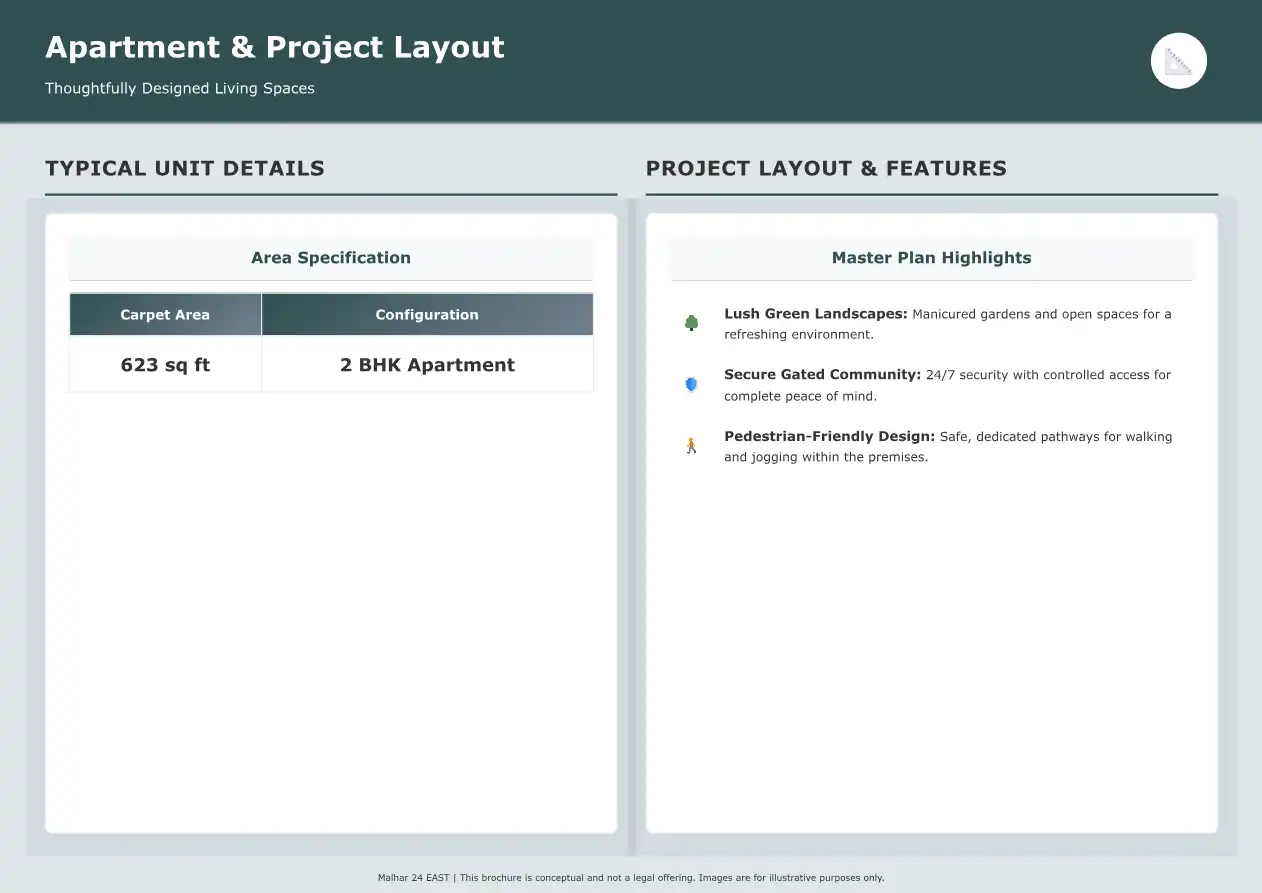Click the blue shield security icon

[691, 384]
